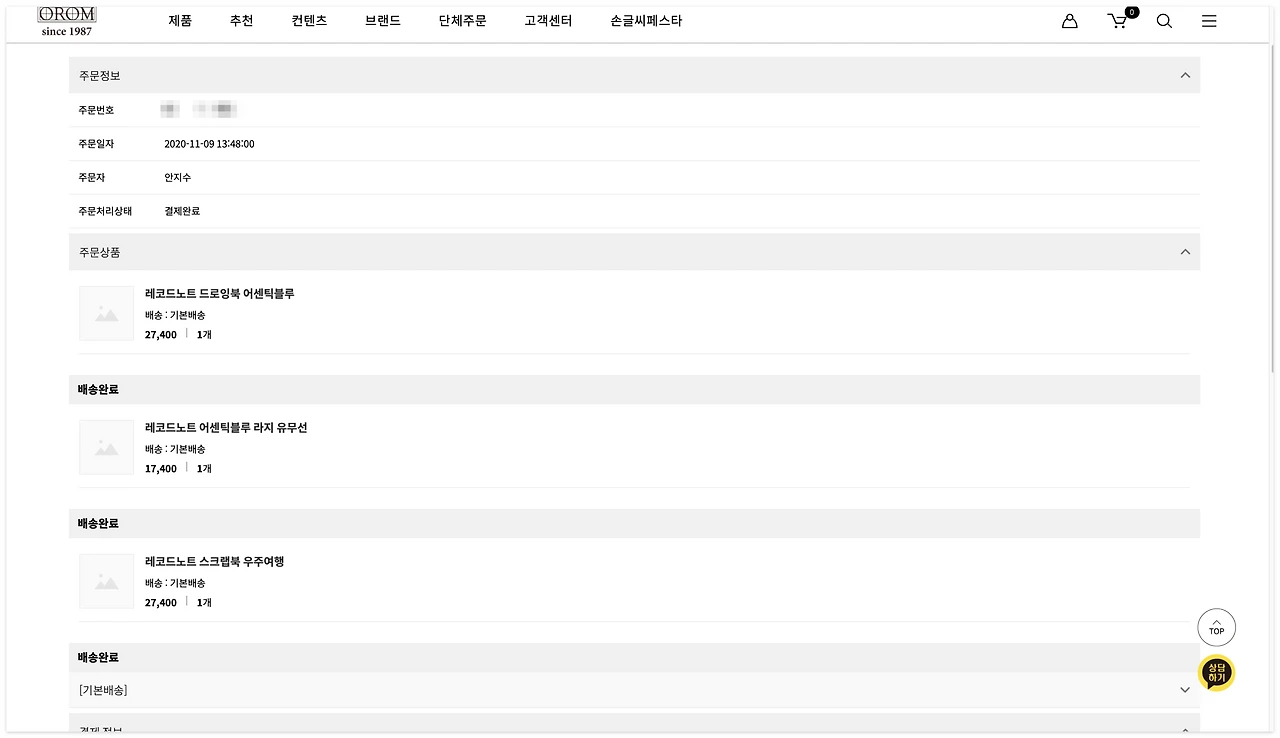Click thumbnail of 어센틱블루 라지 유무선 item
The height and width of the screenshot is (738, 1280).
coord(106,448)
